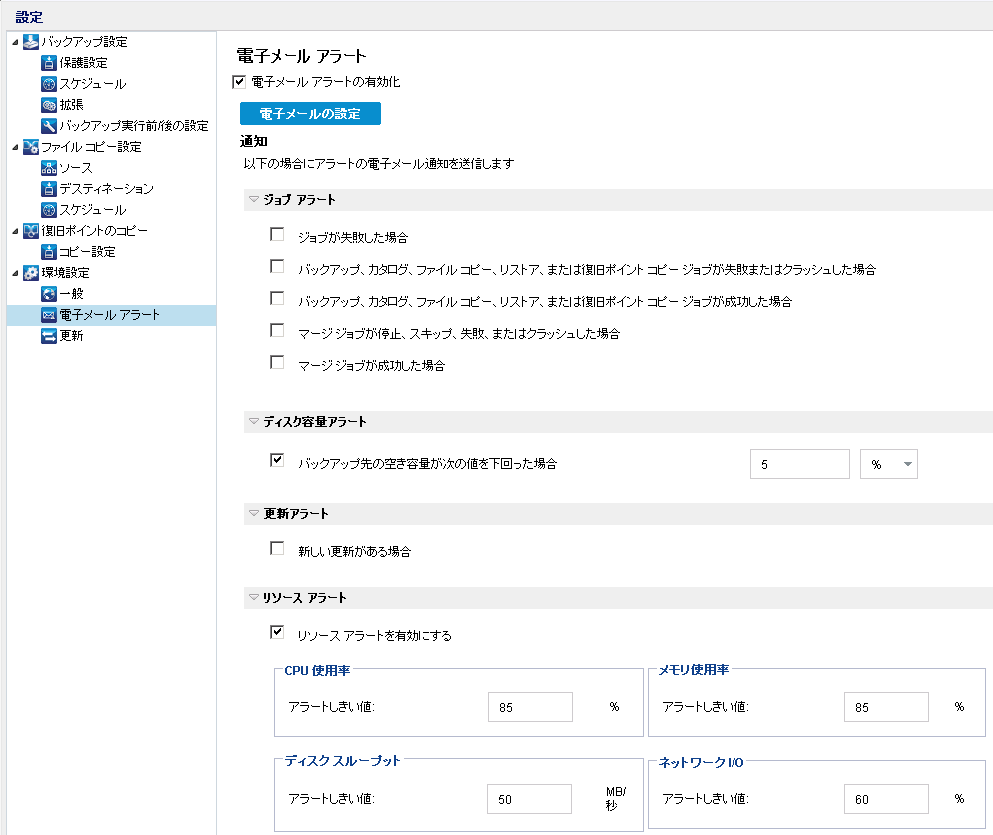Click the コピー設定 icon
The image size is (993, 835).
point(49,252)
